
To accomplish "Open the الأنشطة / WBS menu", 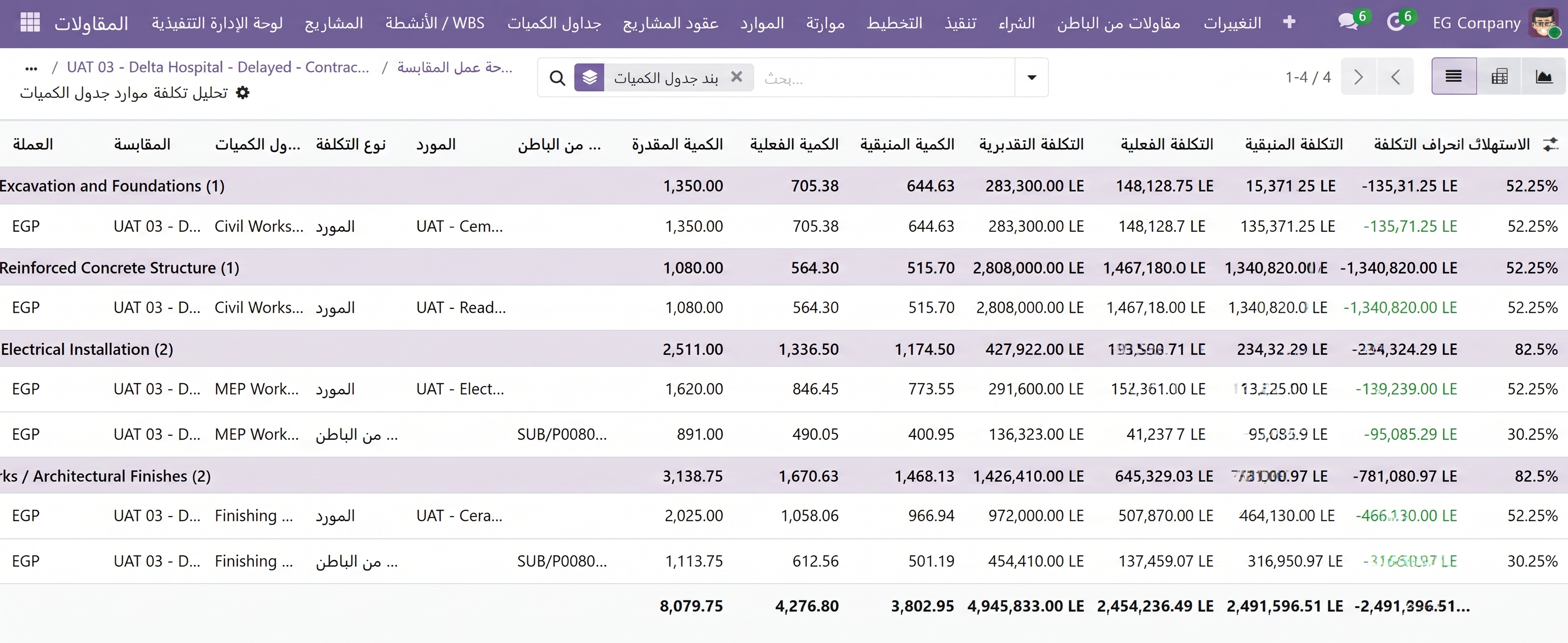I will (x=434, y=23).
